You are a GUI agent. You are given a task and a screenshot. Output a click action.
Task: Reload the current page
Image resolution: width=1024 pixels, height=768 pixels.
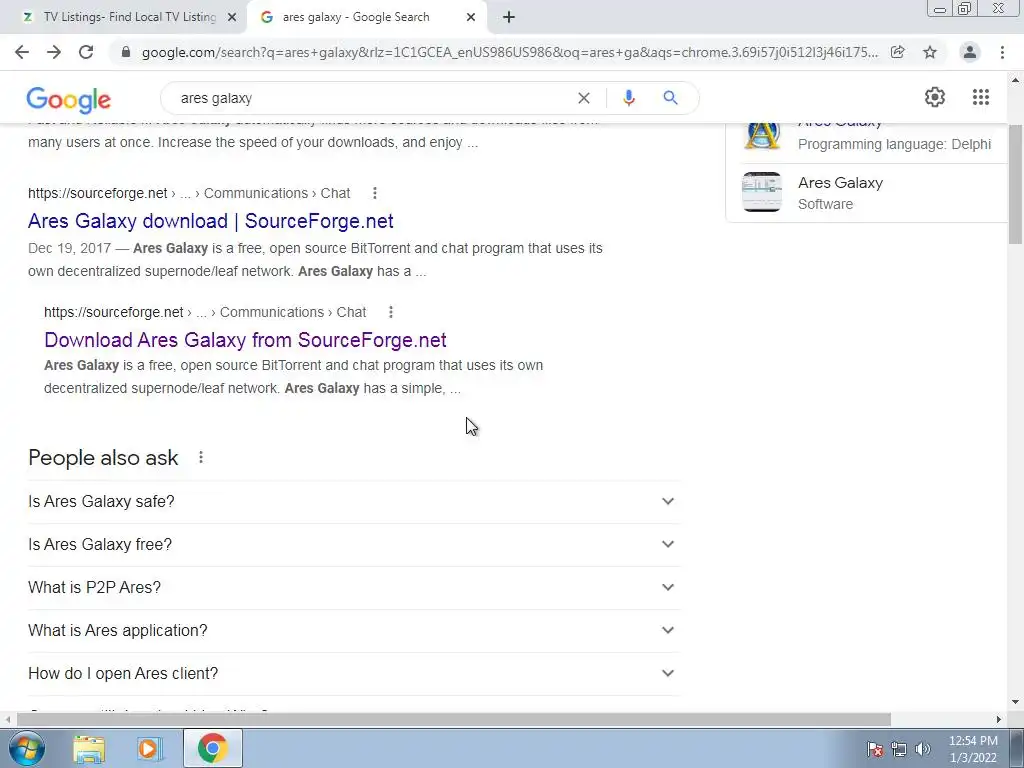86,52
